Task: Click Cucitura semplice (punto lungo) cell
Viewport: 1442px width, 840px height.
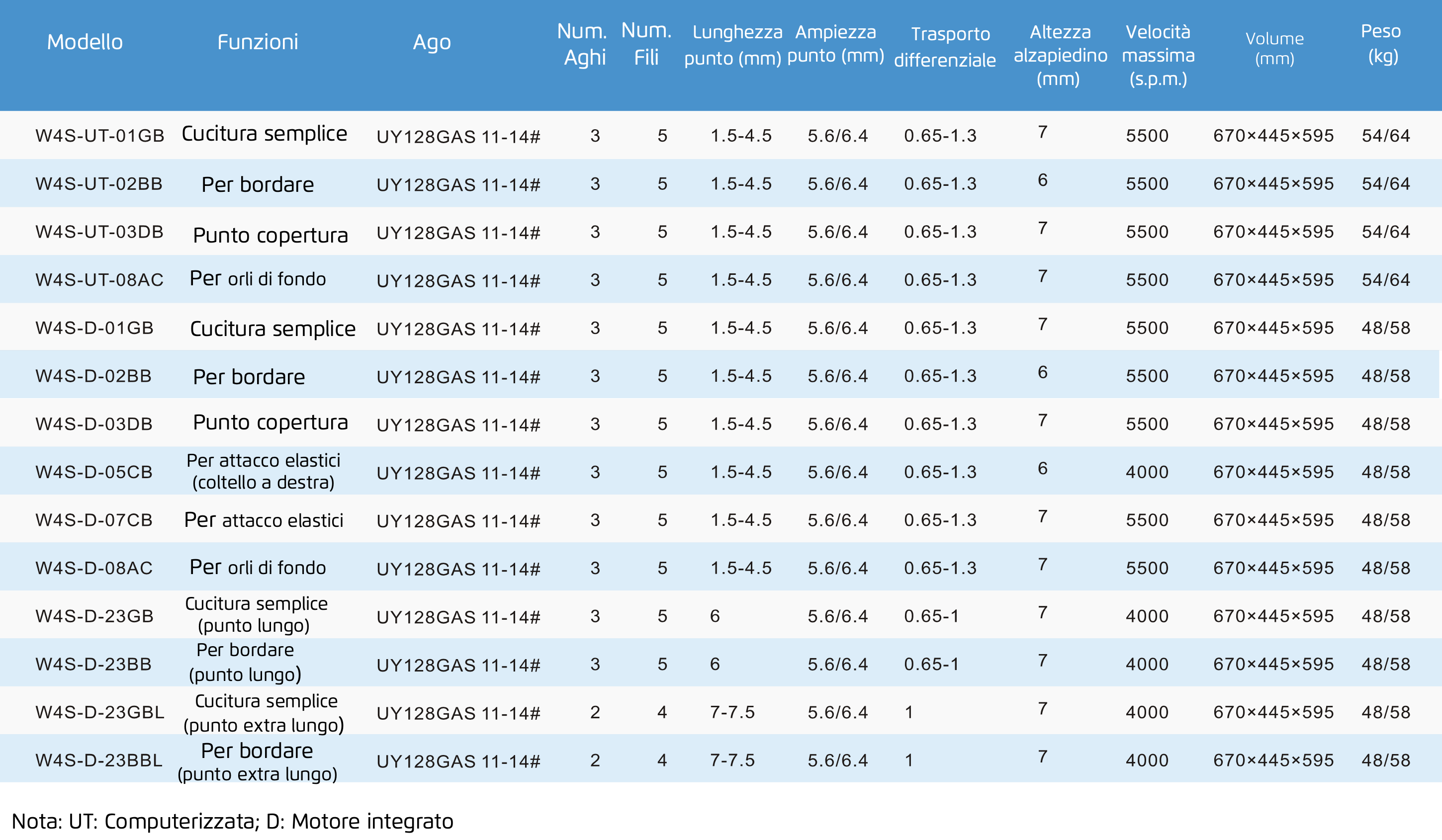Action: click(x=256, y=615)
